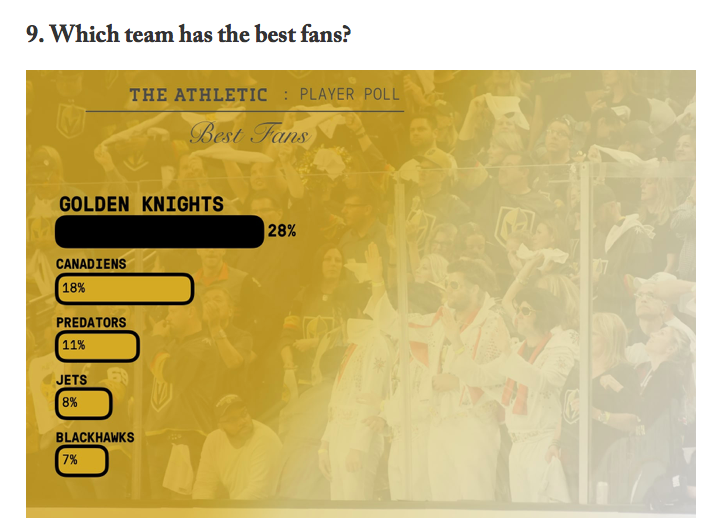703x529 pixels.
Task: Click the question 9 heading text
Action: [x=188, y=34]
